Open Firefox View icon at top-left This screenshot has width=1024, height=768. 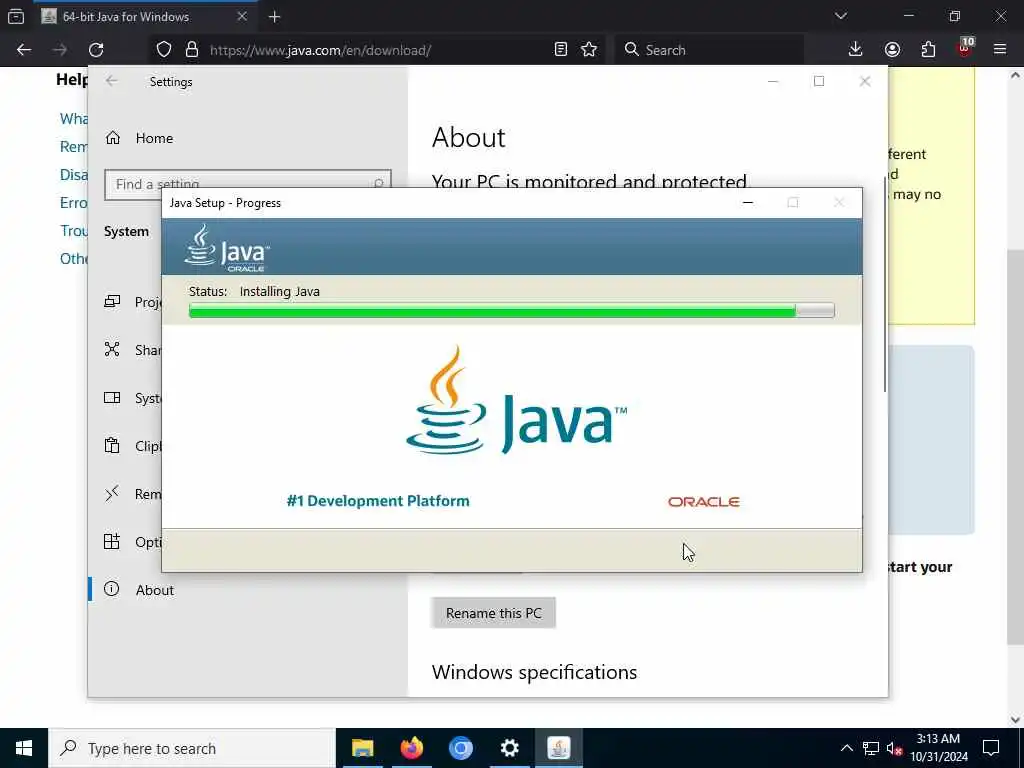coord(16,16)
